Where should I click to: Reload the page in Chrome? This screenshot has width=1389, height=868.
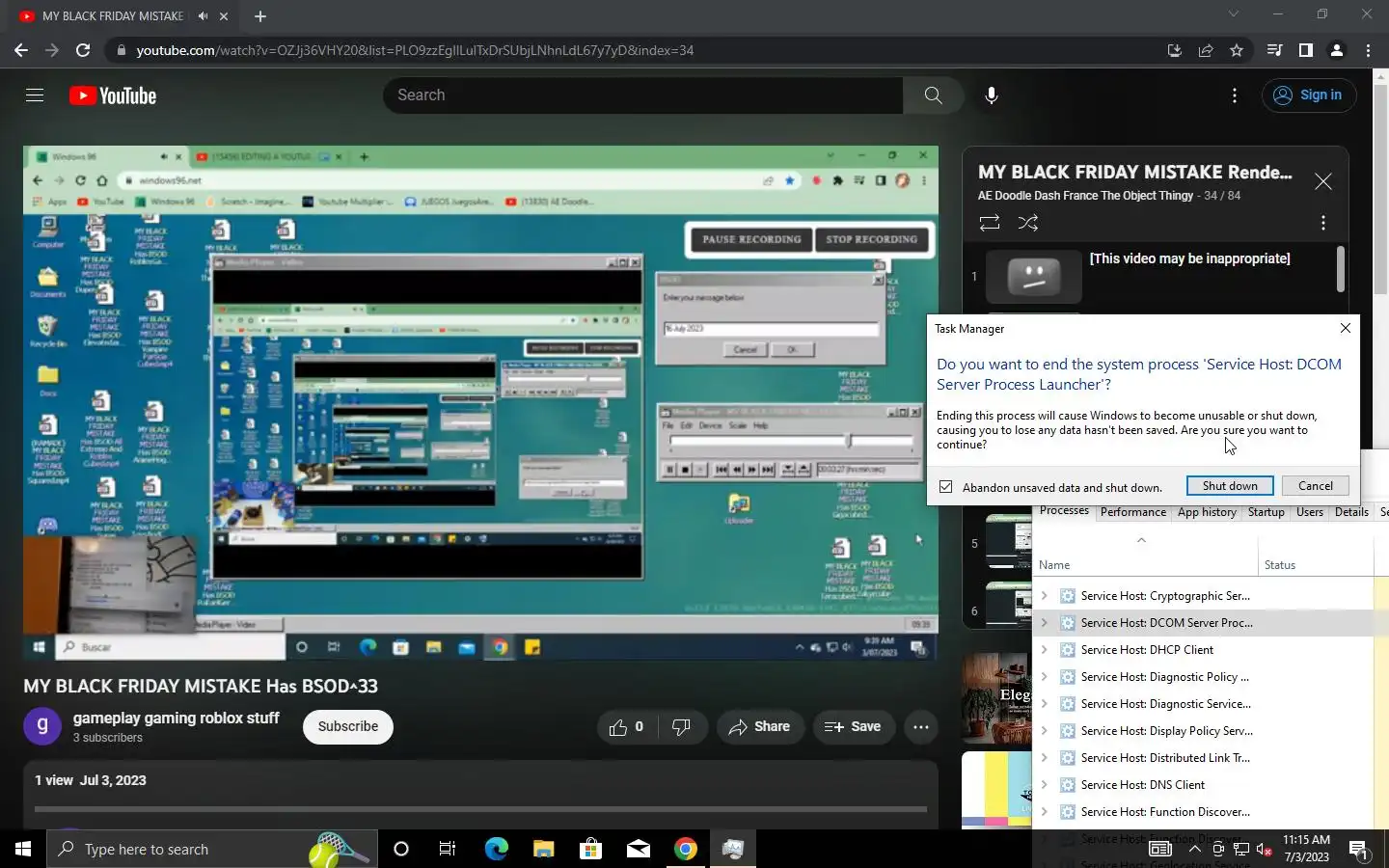(x=83, y=50)
